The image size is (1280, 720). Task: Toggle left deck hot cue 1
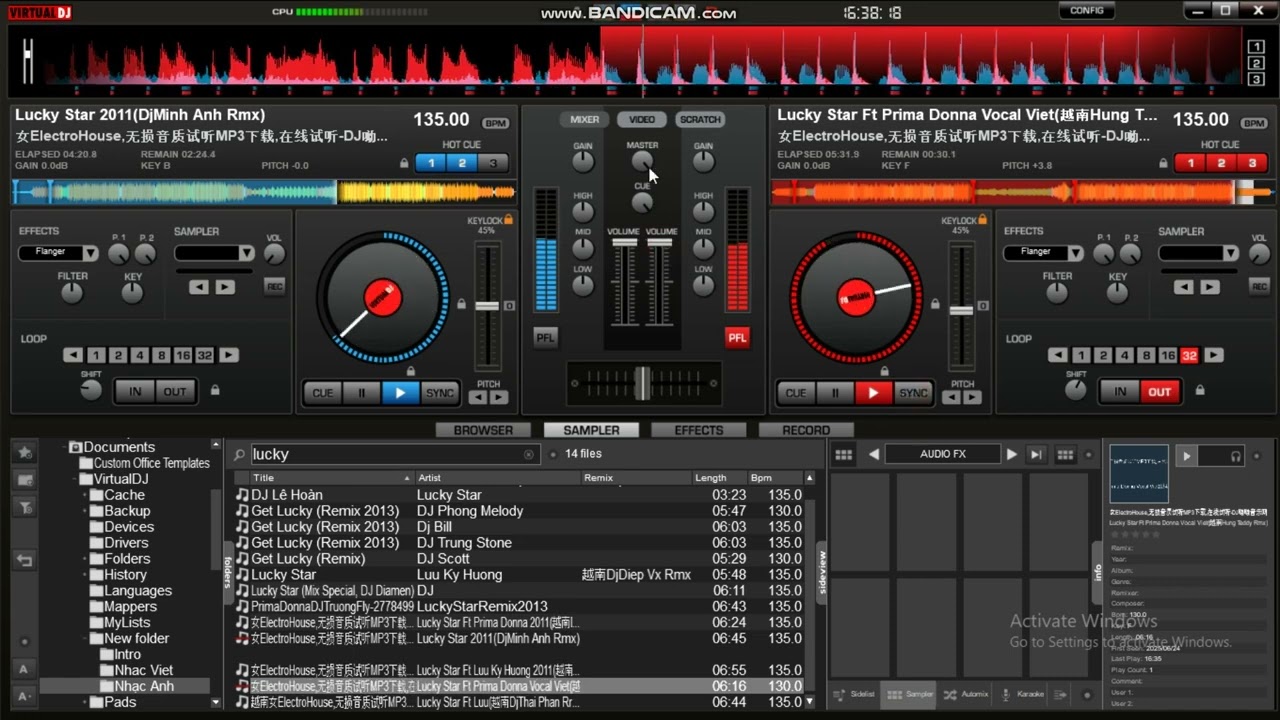[x=431, y=163]
